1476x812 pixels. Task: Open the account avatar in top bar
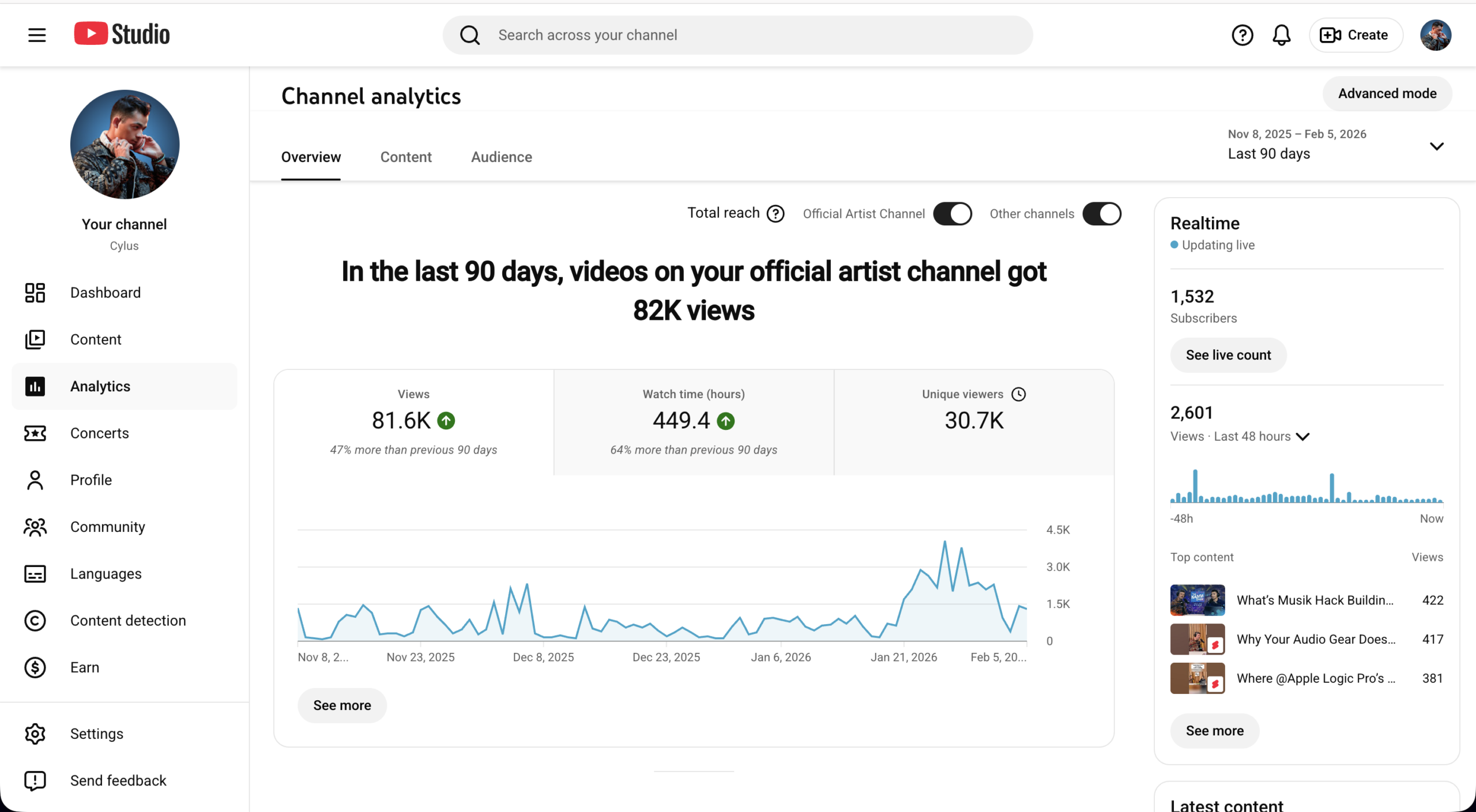[x=1435, y=35]
